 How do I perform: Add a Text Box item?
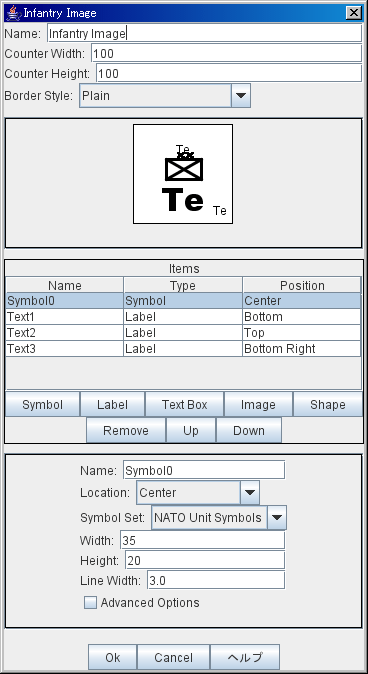click(x=184, y=404)
